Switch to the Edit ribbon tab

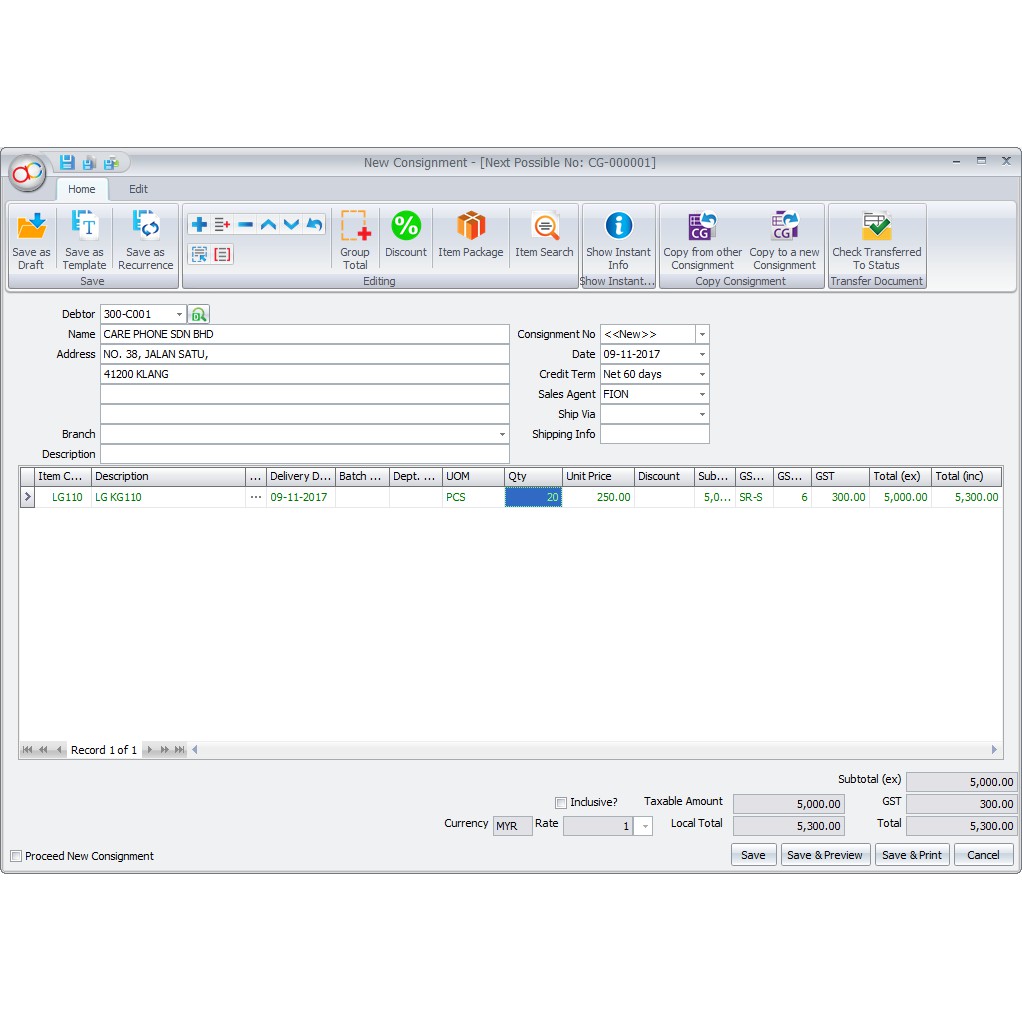[138, 189]
